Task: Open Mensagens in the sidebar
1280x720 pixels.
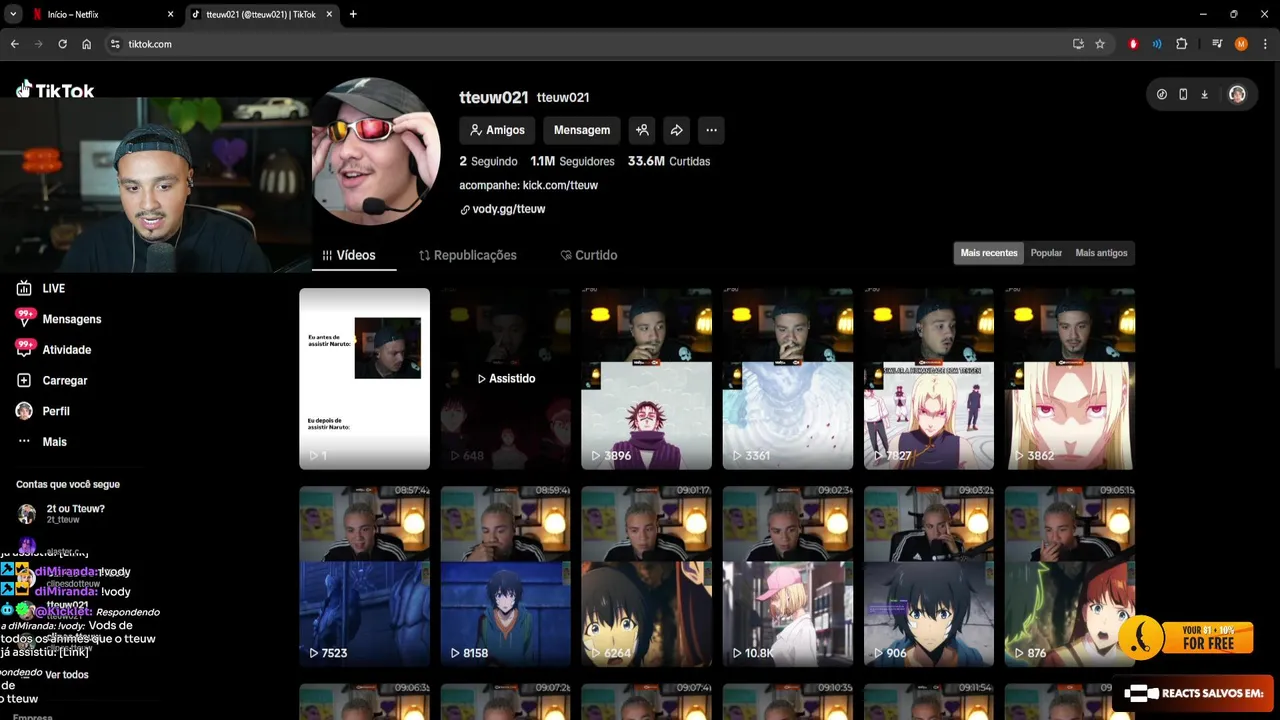Action: pyautogui.click(x=58, y=319)
